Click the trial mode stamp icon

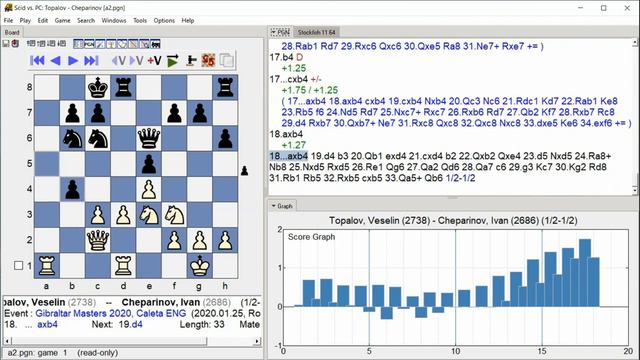pos(191,61)
